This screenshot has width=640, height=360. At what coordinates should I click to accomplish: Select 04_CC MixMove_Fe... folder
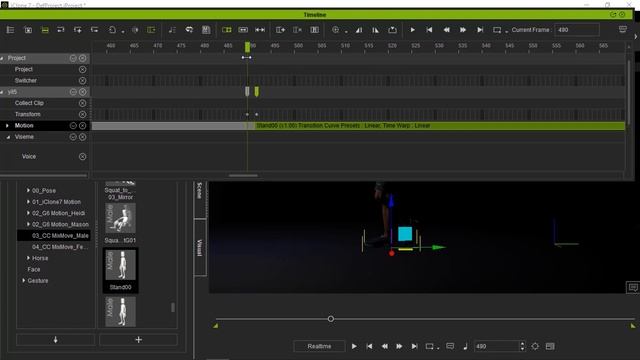pos(60,247)
